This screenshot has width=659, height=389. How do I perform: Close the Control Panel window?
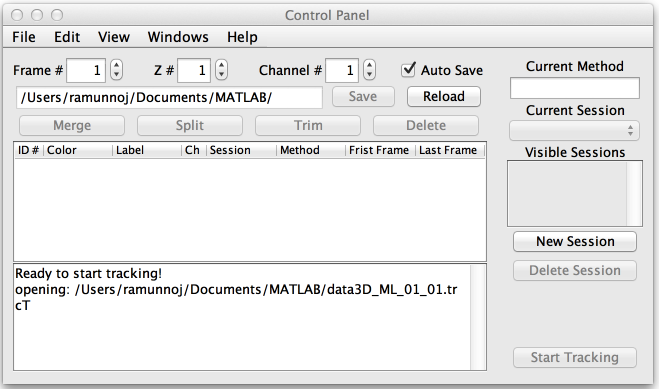pyautogui.click(x=17, y=15)
